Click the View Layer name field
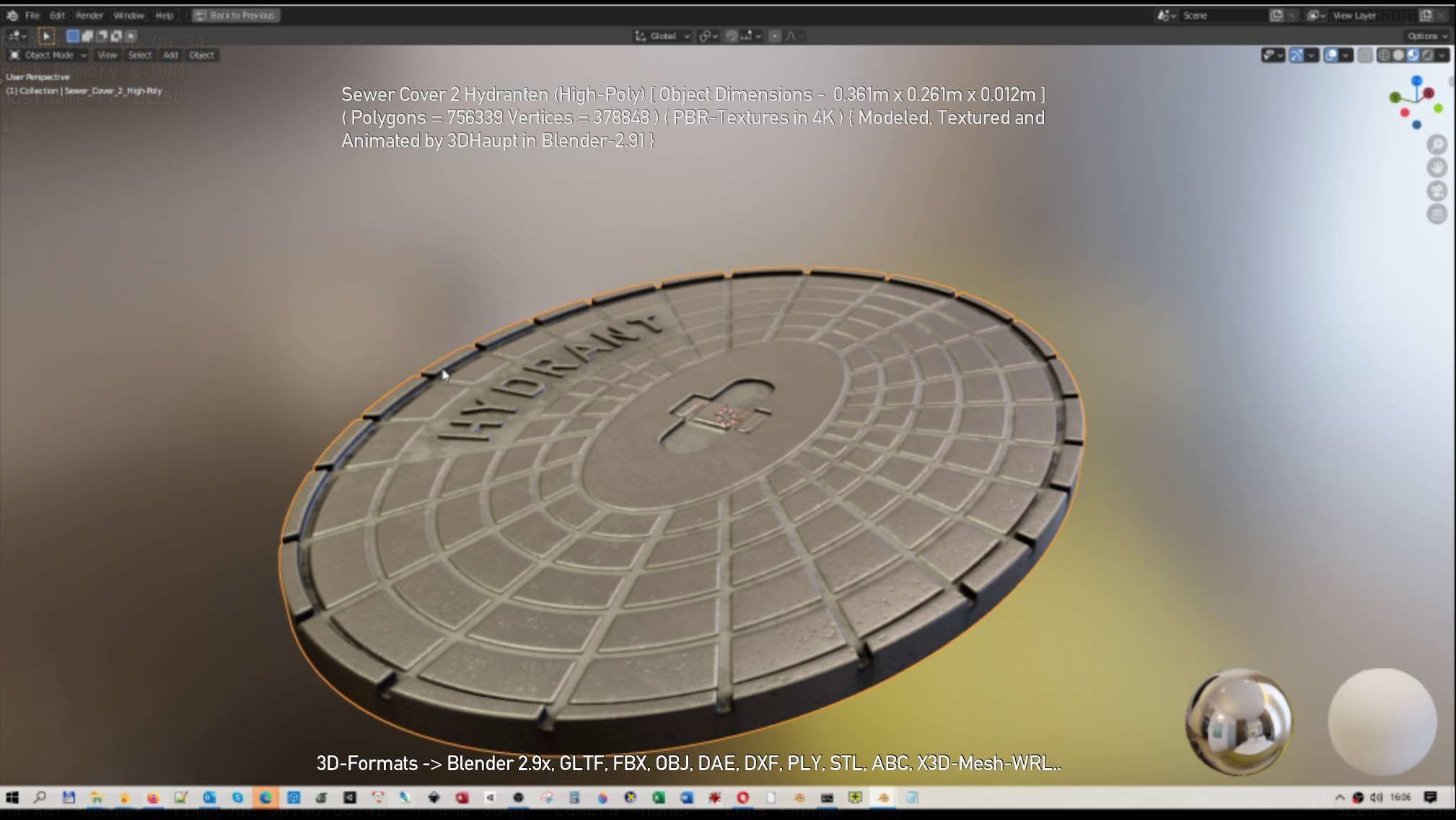Viewport: 1456px width, 820px height. pos(1373,15)
